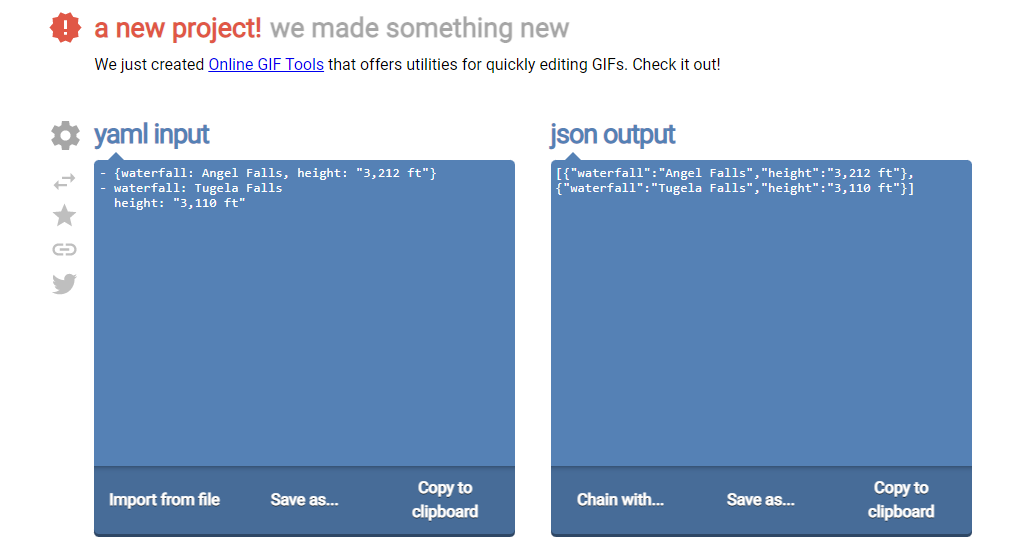Click Save as under yaml input
Image resolution: width=1013 pixels, height=560 pixels.
coord(304,500)
